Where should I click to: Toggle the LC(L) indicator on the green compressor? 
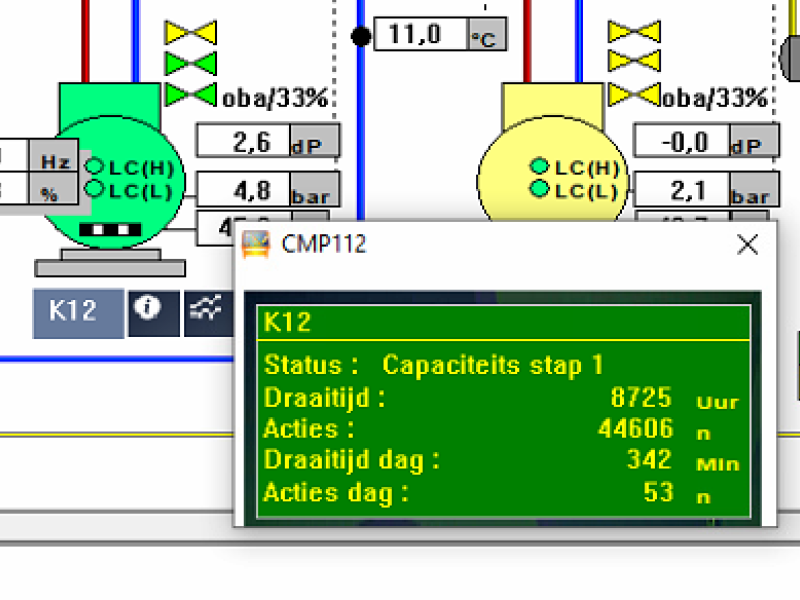(x=94, y=188)
